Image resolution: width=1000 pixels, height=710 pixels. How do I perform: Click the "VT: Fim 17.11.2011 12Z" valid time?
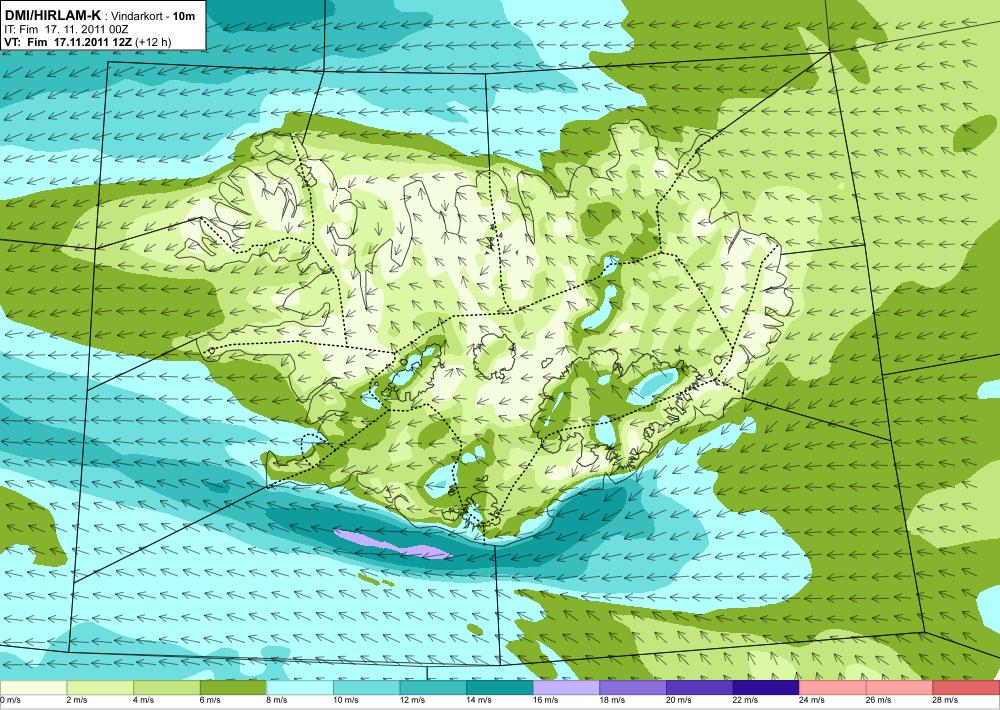tap(69, 42)
